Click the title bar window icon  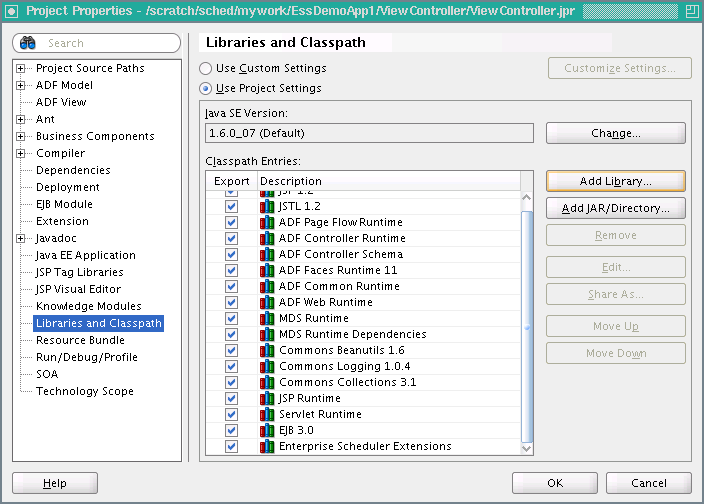[11, 11]
